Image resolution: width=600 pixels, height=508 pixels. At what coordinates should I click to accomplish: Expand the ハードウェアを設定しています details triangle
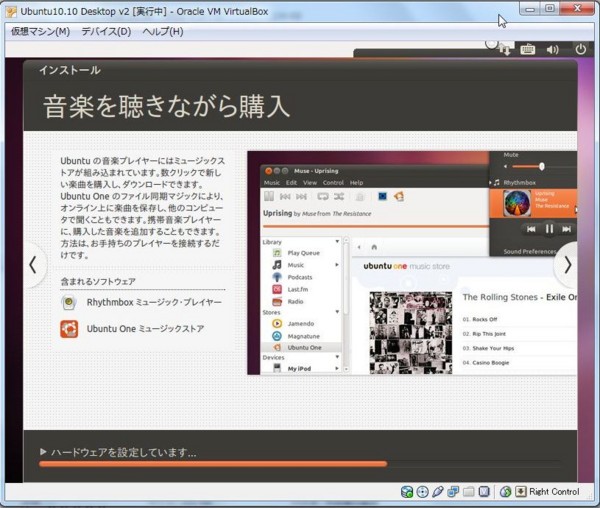(x=43, y=452)
